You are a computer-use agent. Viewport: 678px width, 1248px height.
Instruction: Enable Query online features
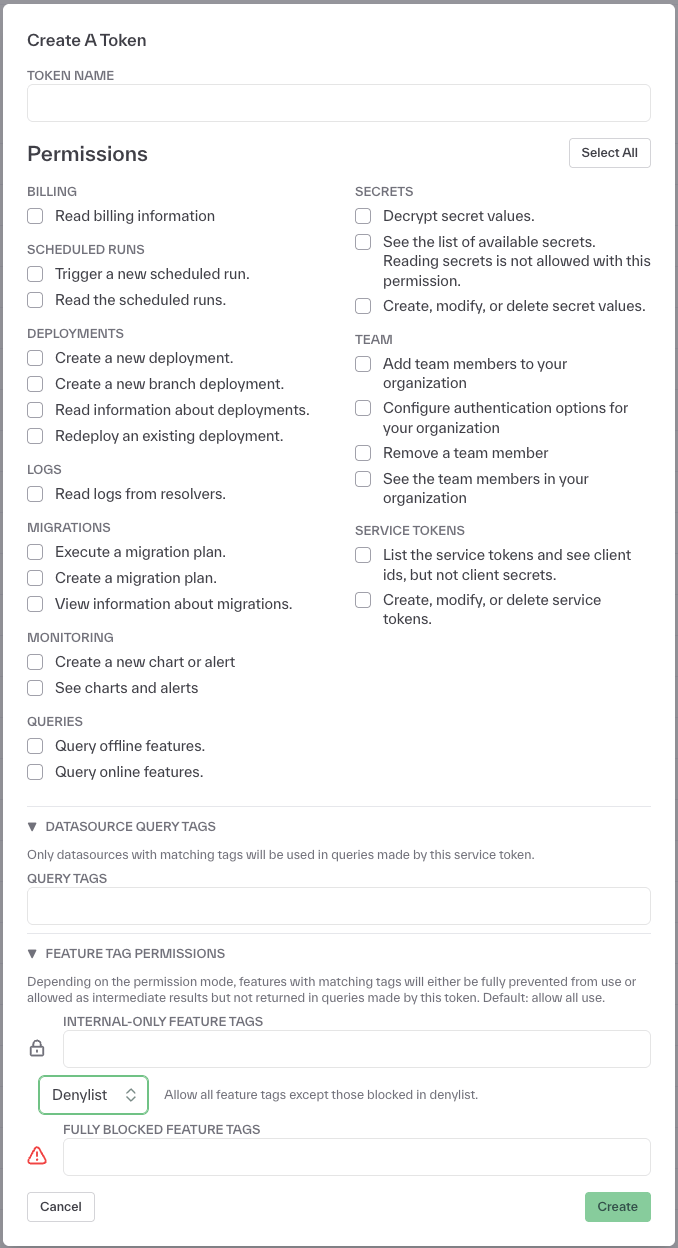[35, 772]
